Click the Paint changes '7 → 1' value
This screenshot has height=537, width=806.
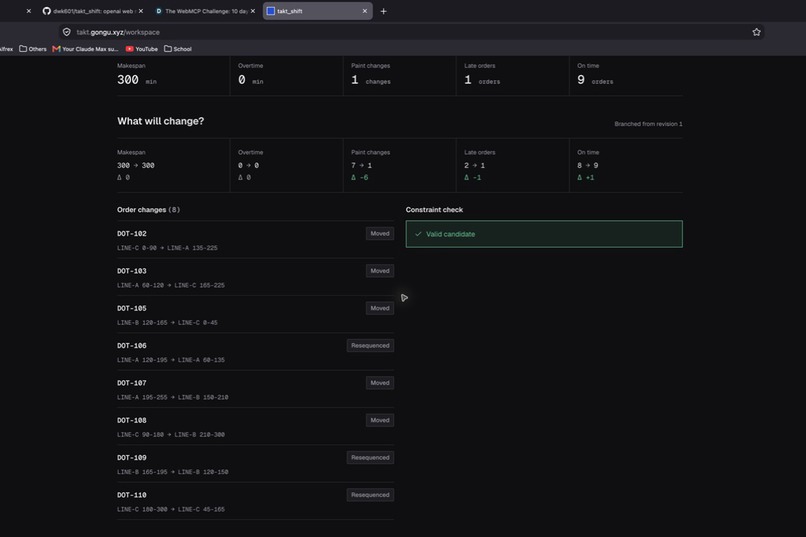point(361,165)
